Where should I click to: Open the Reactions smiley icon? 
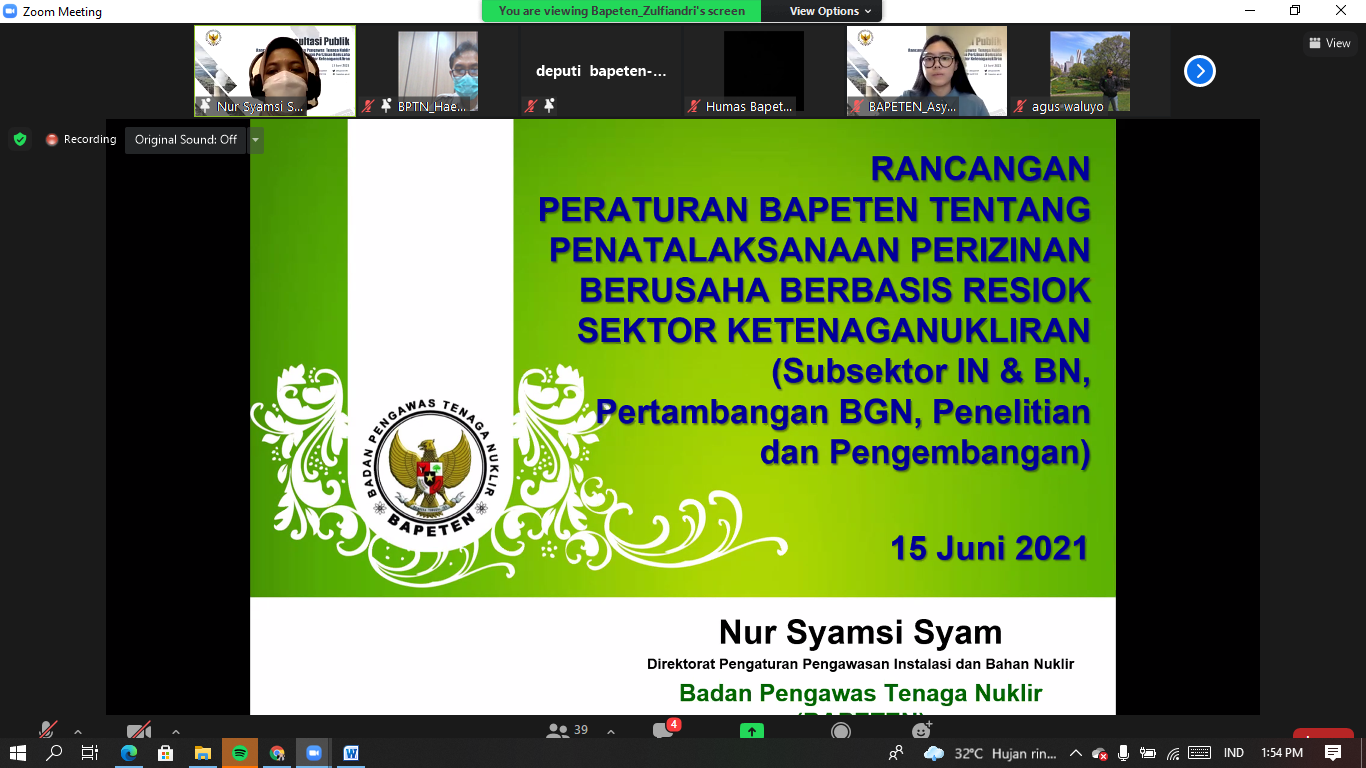point(921,731)
